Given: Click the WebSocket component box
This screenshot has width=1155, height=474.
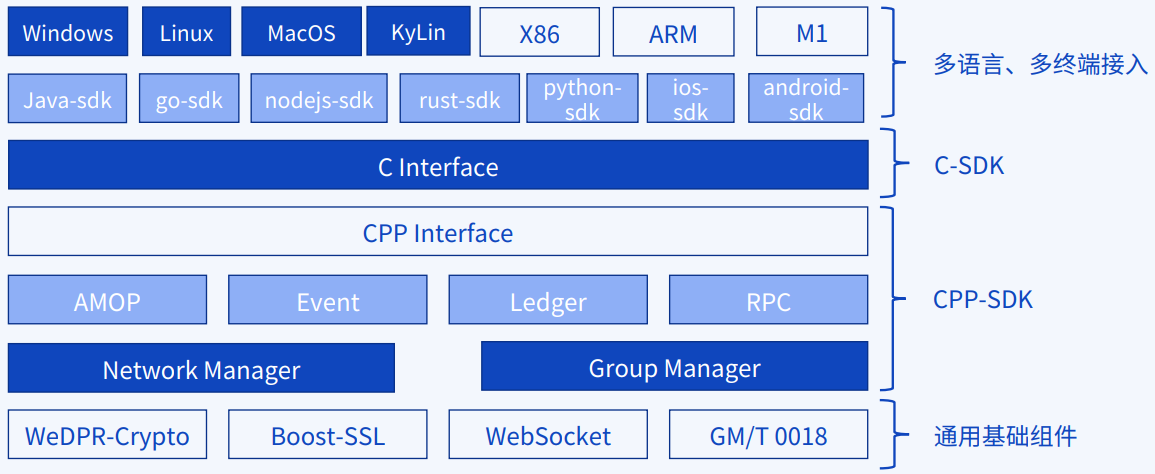Looking at the screenshot, I should (x=548, y=434).
